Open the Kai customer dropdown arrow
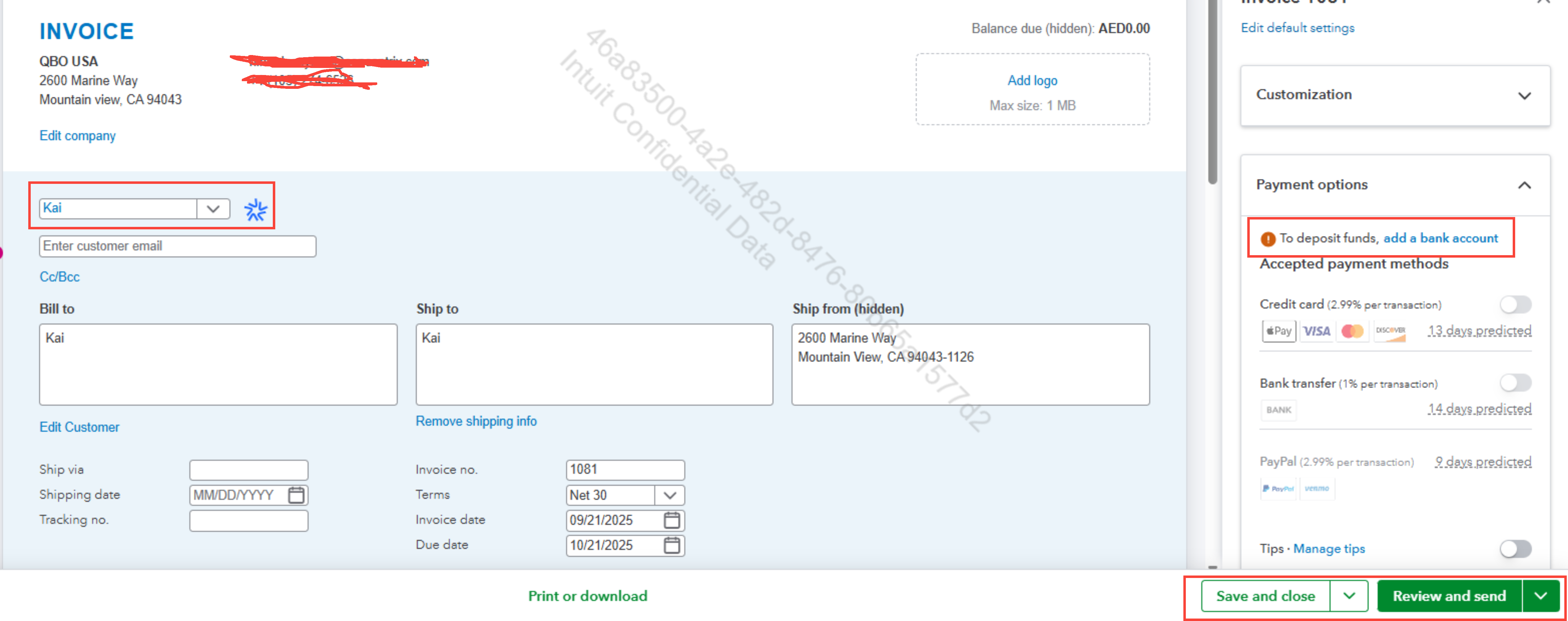Screen dimensions: 1568x621 (x=213, y=208)
